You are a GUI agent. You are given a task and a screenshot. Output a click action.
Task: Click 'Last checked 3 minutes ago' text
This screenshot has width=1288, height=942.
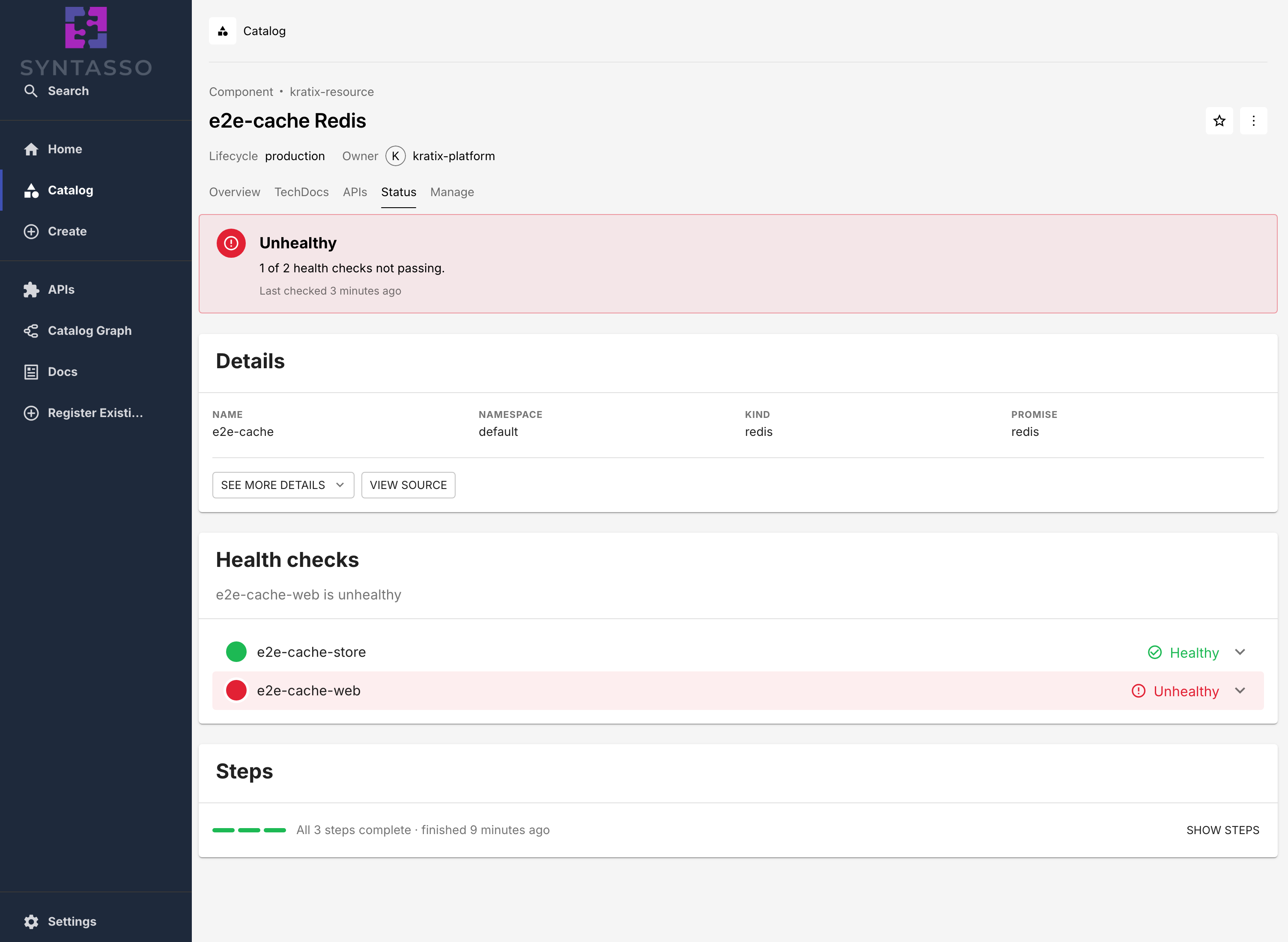pyautogui.click(x=330, y=291)
